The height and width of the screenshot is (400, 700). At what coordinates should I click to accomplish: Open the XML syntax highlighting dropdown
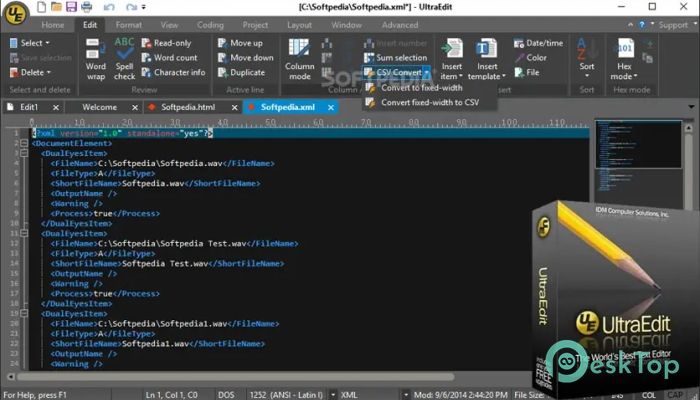tap(405, 395)
